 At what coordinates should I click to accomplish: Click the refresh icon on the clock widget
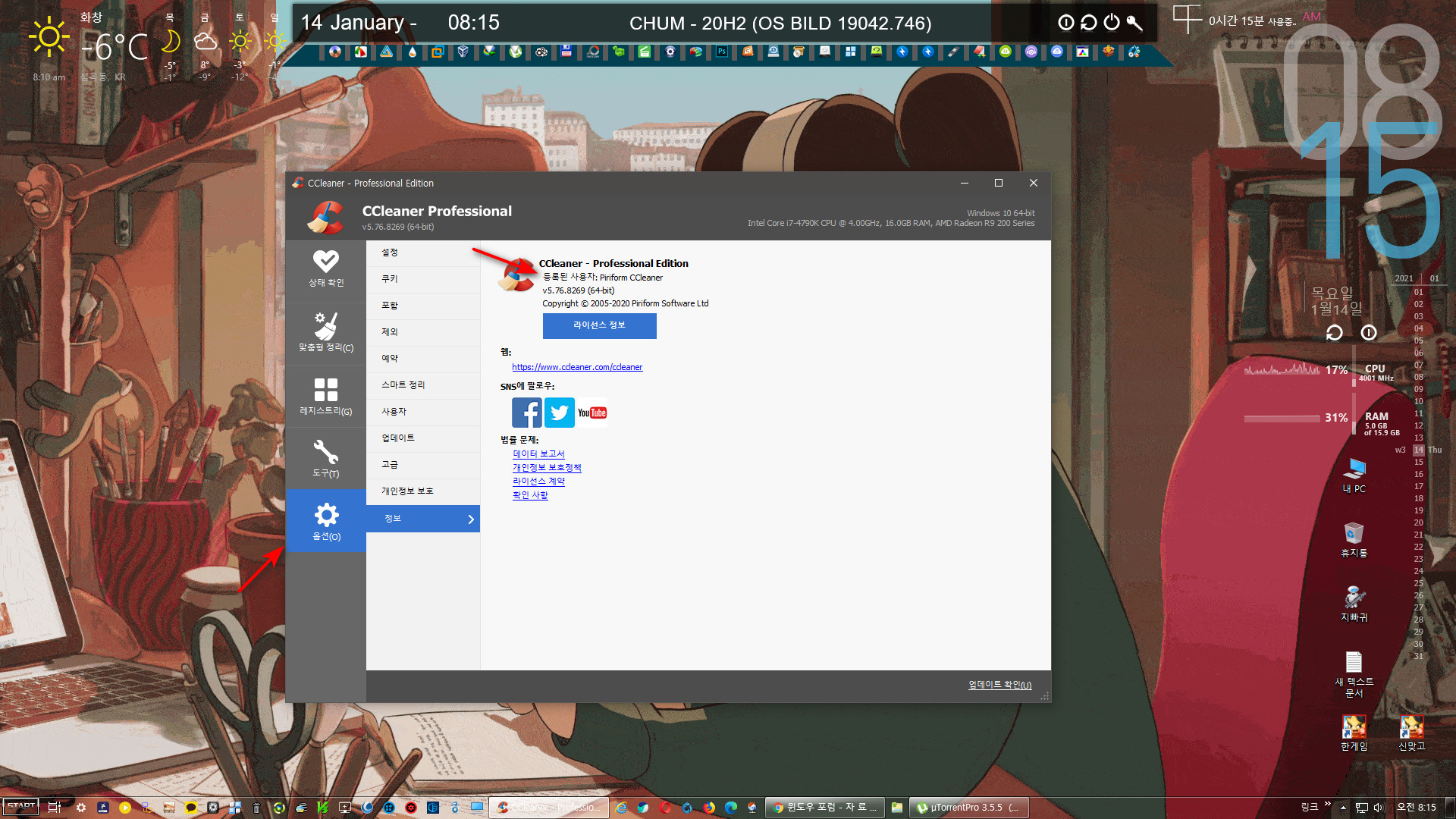coord(1335,332)
